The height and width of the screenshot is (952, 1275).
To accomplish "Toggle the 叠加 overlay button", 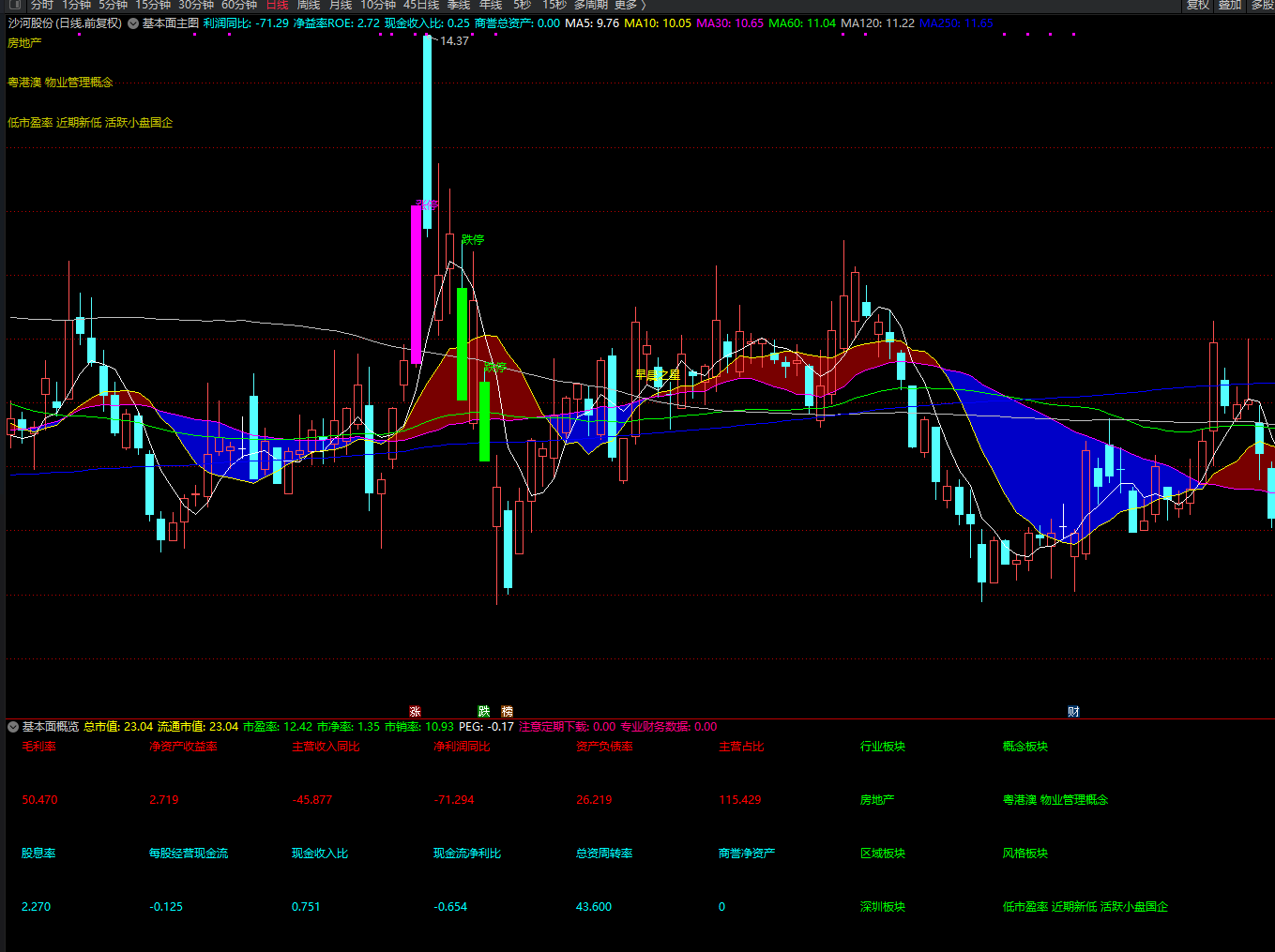I will pyautogui.click(x=1230, y=5).
